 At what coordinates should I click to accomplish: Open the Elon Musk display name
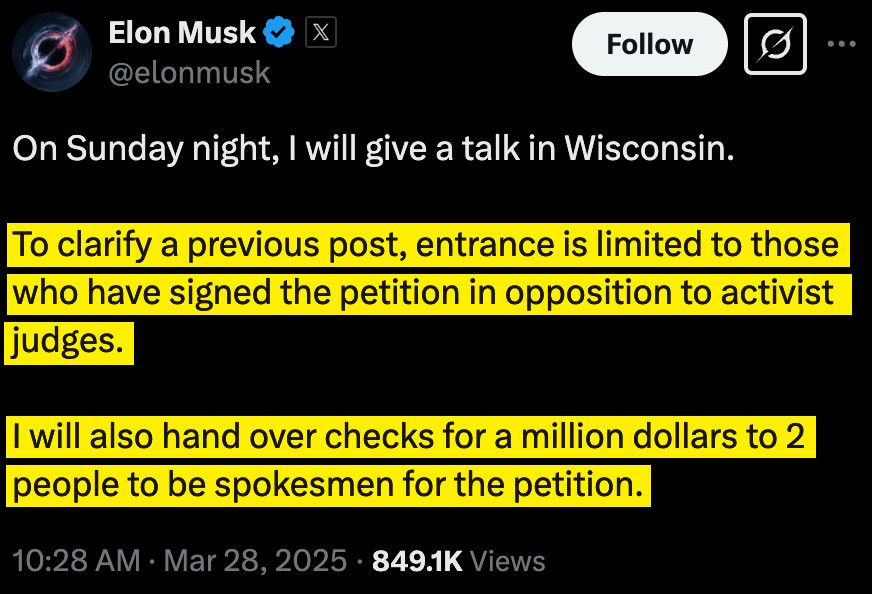182,32
